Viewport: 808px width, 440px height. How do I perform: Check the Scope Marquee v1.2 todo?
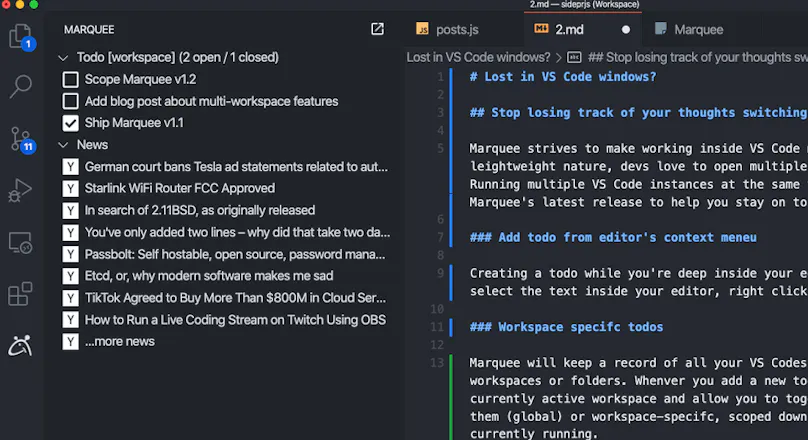point(71,79)
